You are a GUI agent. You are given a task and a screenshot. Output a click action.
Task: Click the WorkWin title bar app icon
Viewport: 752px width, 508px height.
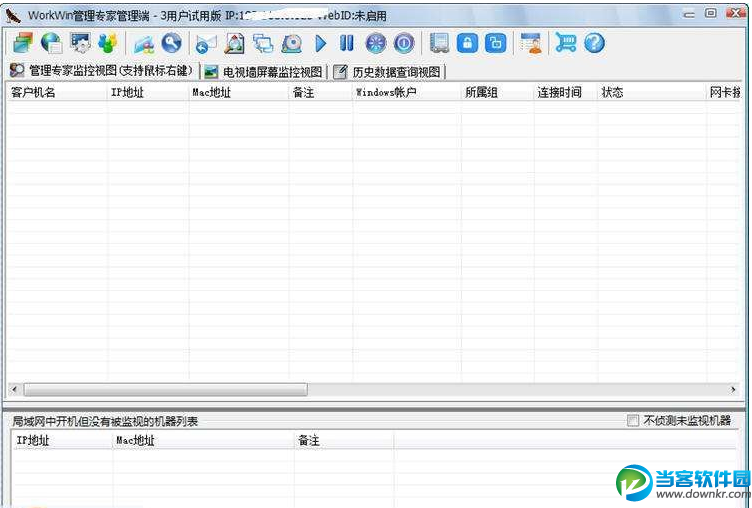13,15
